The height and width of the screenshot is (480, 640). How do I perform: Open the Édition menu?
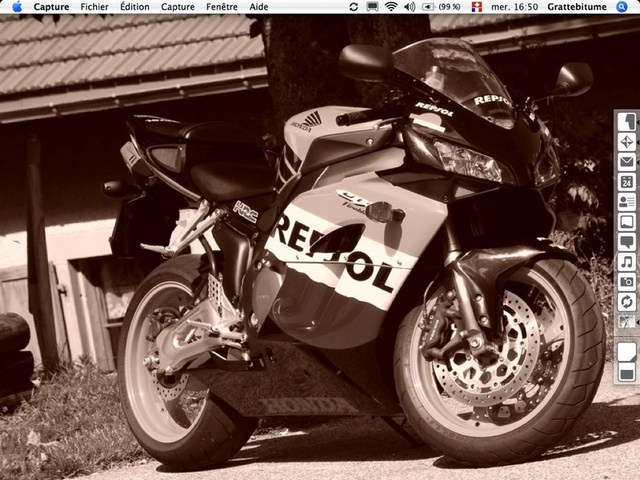(x=135, y=7)
